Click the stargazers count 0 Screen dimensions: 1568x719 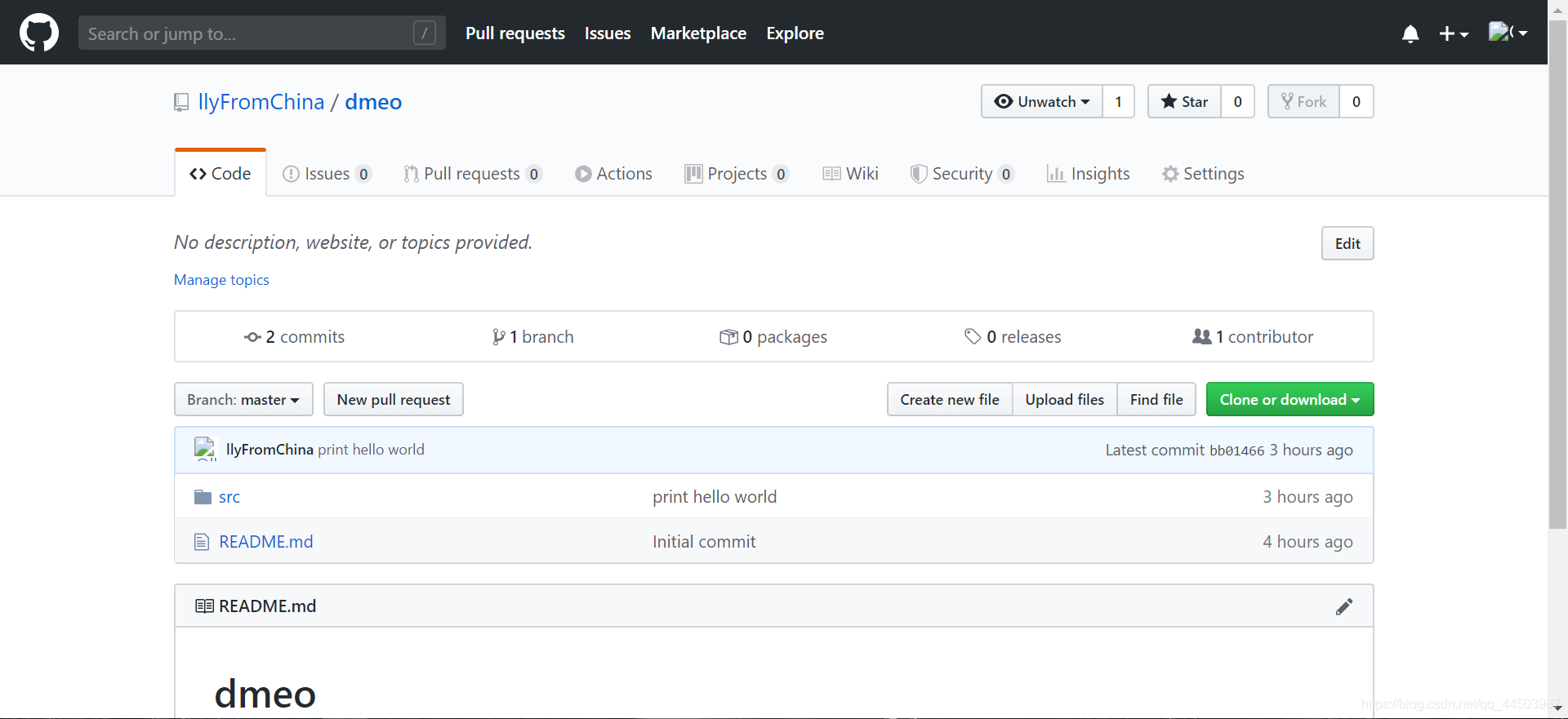coord(1237,101)
